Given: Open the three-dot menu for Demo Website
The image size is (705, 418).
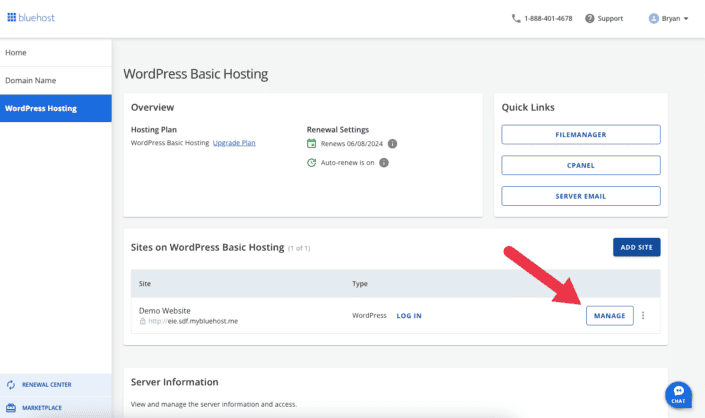Looking at the screenshot, I should click(x=643, y=316).
